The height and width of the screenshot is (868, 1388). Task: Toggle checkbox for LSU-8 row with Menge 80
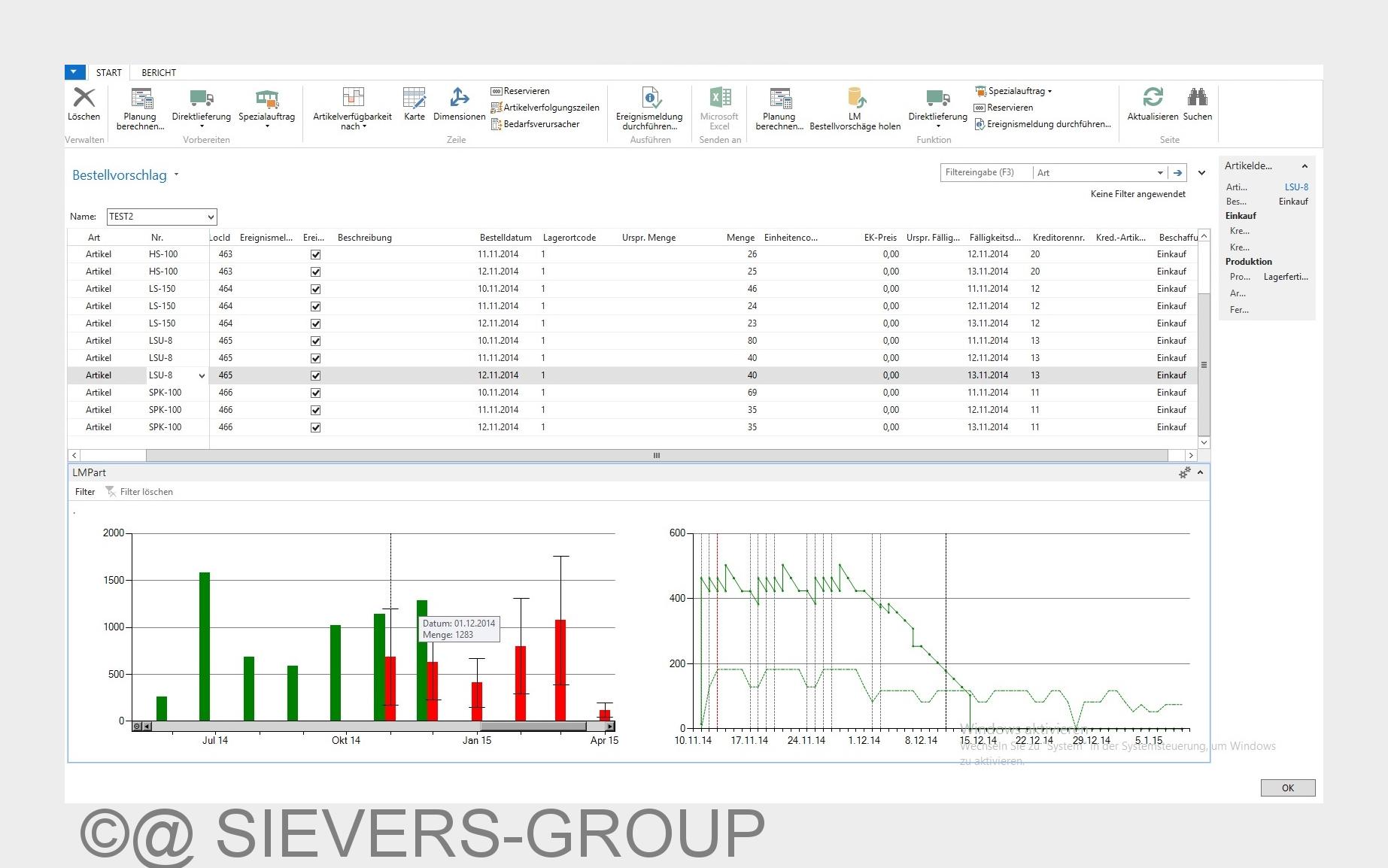click(x=316, y=341)
